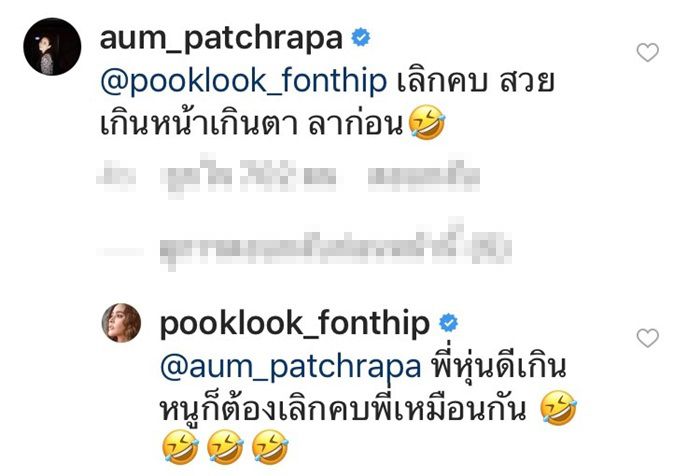Select text หนูก็ต้องเลิกคบพี่เหมือนกัน

(343, 407)
